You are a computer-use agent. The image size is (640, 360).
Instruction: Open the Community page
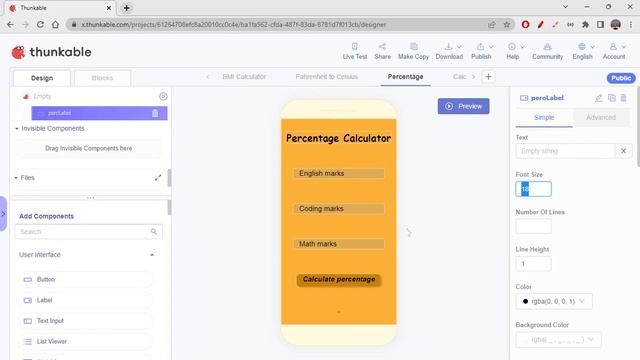547,51
